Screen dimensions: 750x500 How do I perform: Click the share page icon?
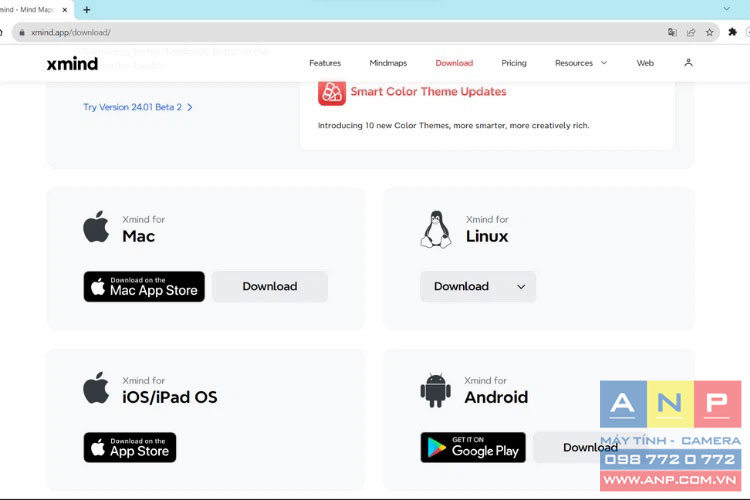pos(691,33)
